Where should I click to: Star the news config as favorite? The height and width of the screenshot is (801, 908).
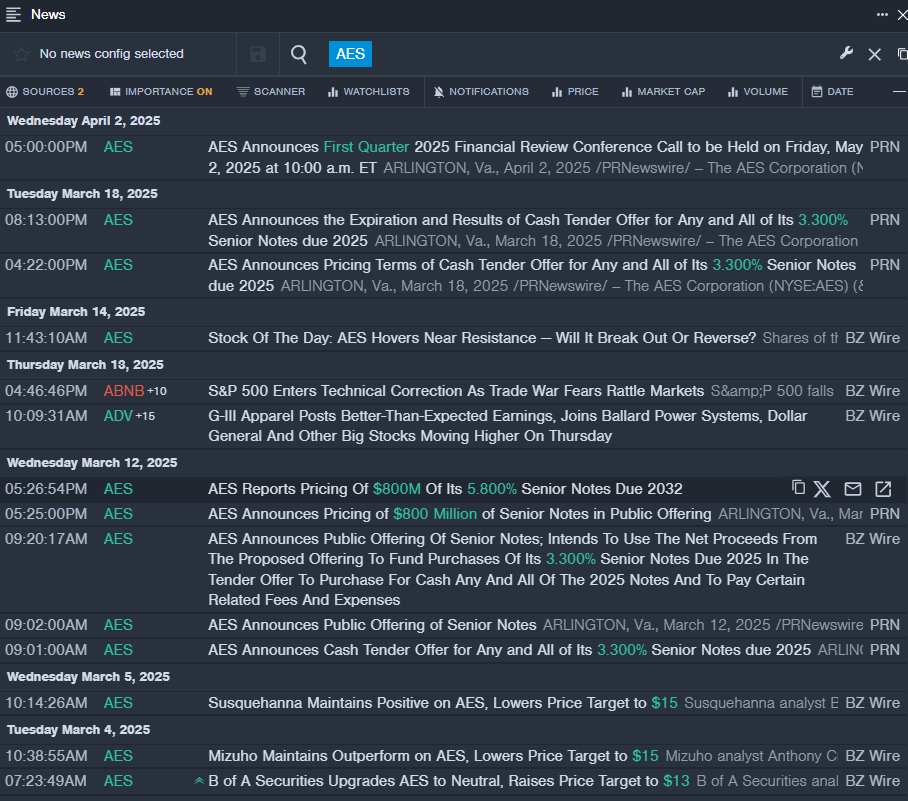[x=21, y=54]
